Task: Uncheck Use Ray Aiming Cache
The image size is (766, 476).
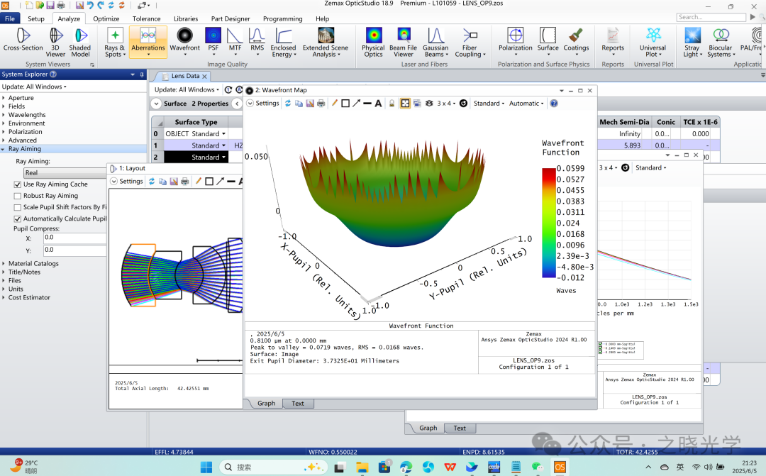Action: click(x=17, y=185)
